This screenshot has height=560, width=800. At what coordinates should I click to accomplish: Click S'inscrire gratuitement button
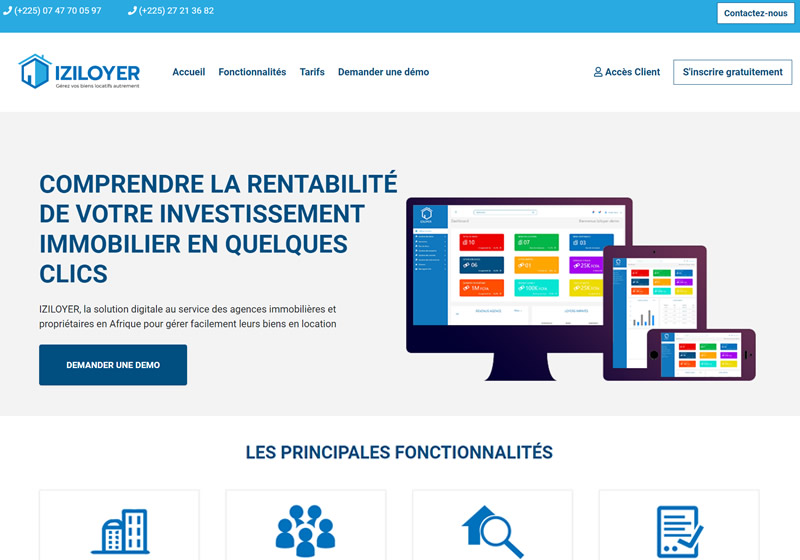pos(732,72)
